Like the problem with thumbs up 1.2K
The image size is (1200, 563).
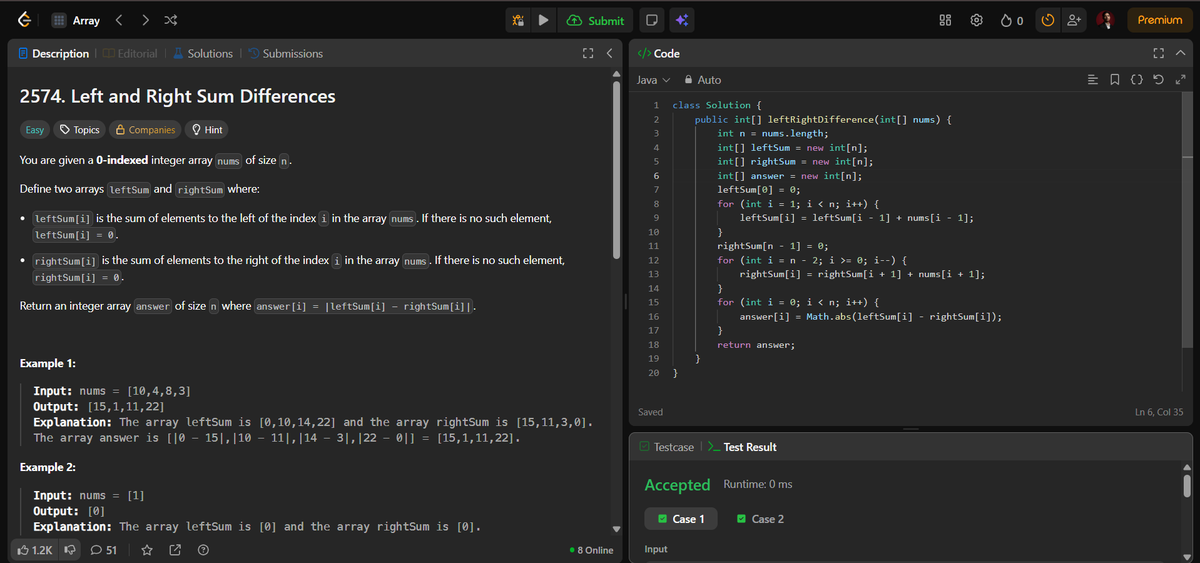tap(34, 549)
